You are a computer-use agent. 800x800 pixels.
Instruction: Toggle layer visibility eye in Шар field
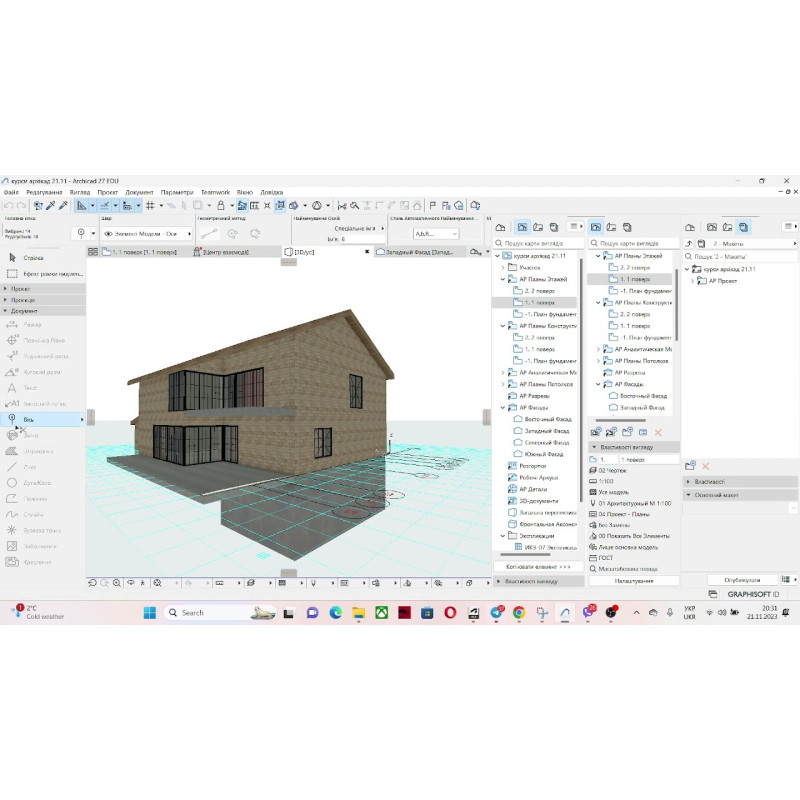pos(108,233)
